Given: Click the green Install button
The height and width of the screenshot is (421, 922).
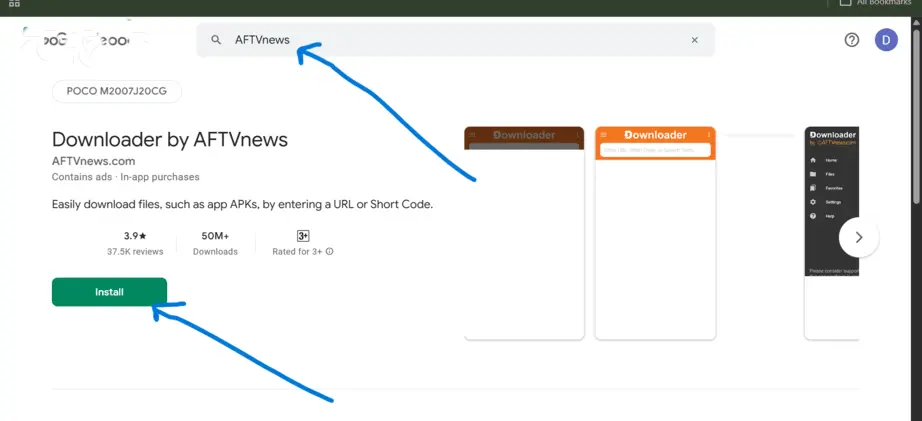Looking at the screenshot, I should click(109, 292).
